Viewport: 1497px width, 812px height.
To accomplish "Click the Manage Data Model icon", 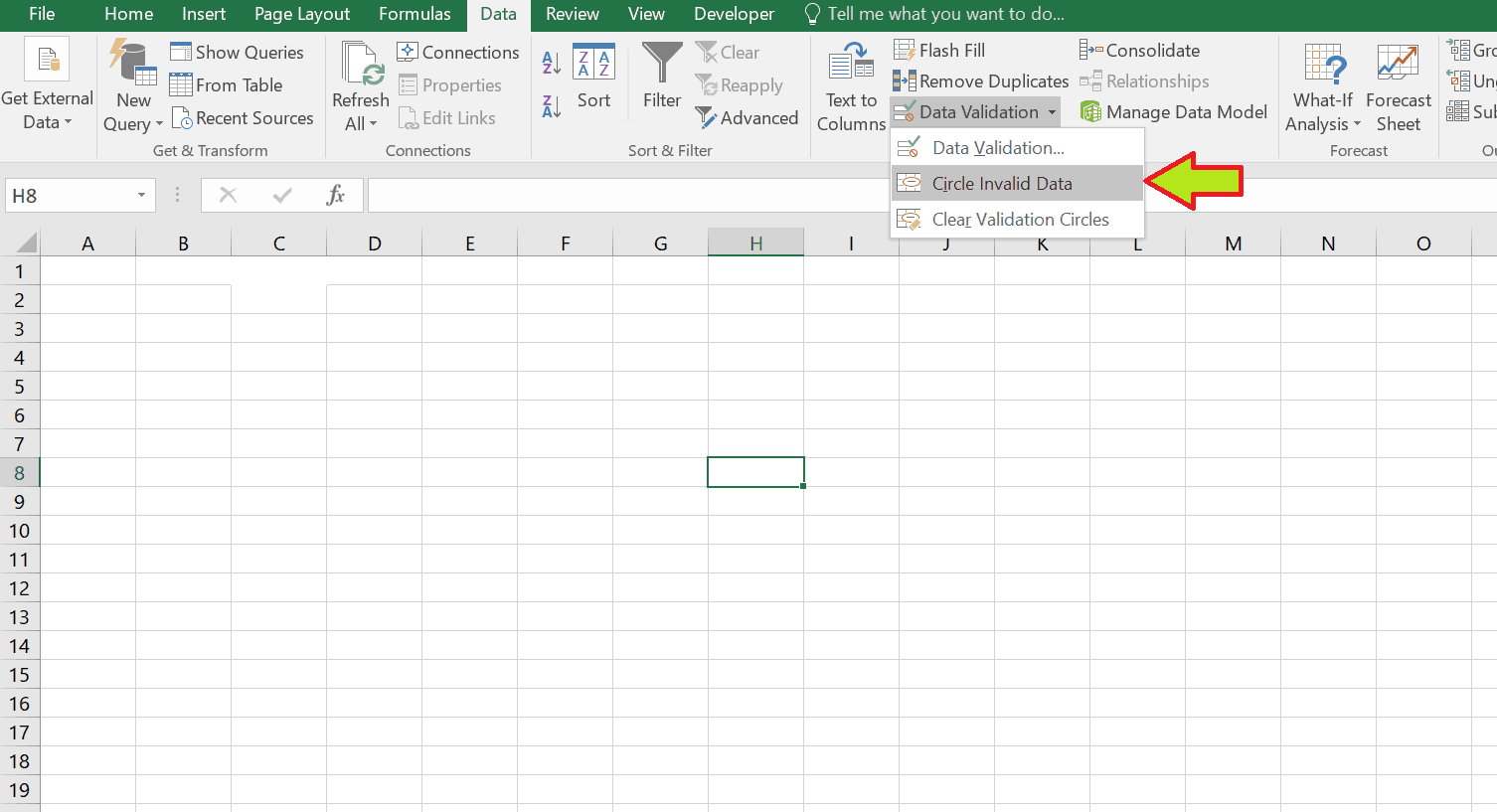I will tap(1090, 112).
